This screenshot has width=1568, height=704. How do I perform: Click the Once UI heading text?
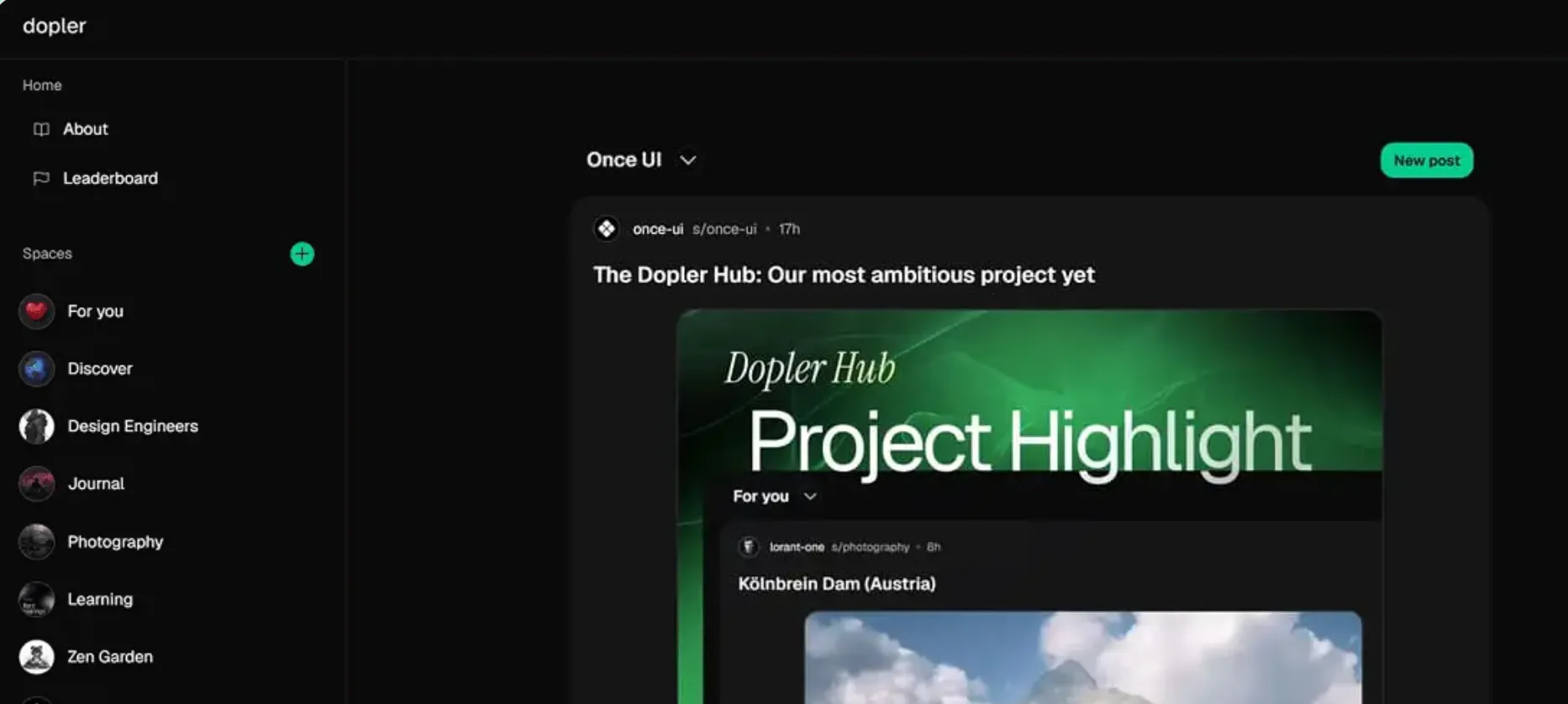(x=624, y=160)
